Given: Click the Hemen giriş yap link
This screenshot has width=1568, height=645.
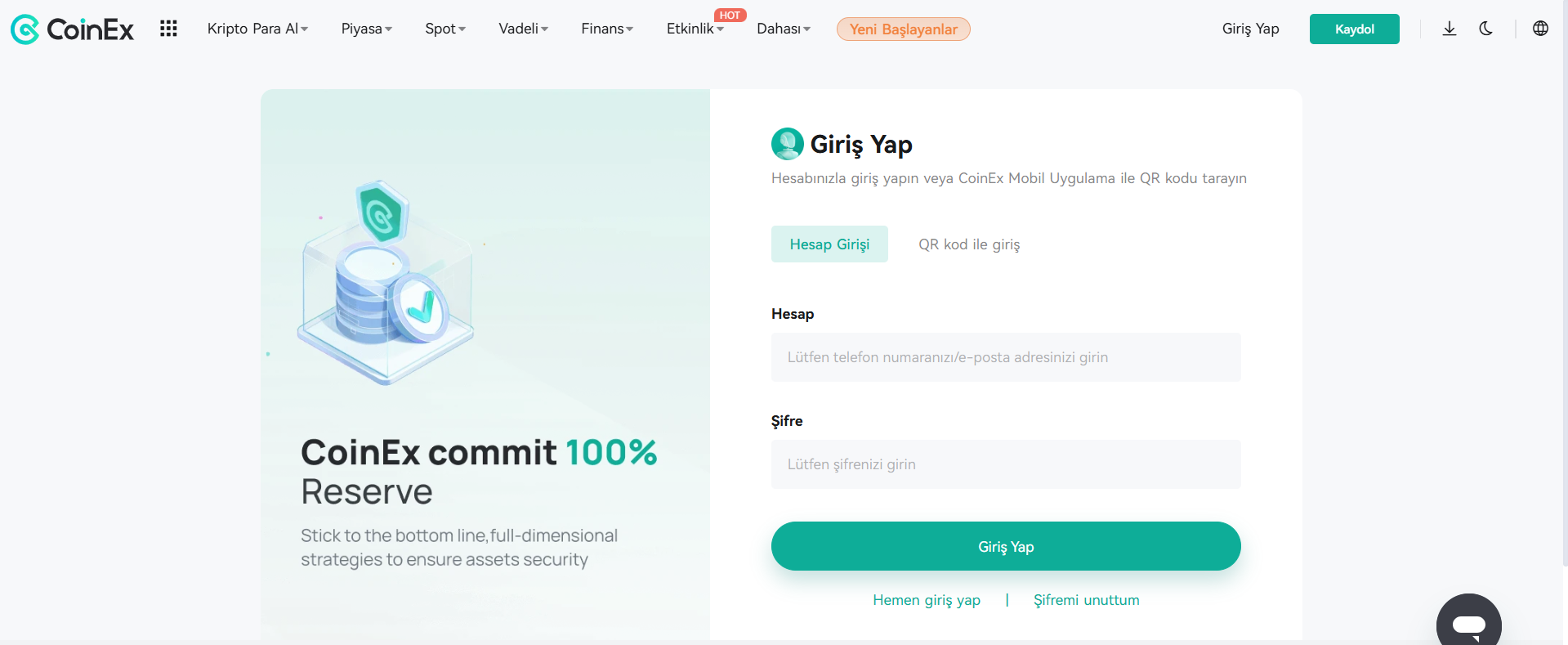Looking at the screenshot, I should [927, 600].
